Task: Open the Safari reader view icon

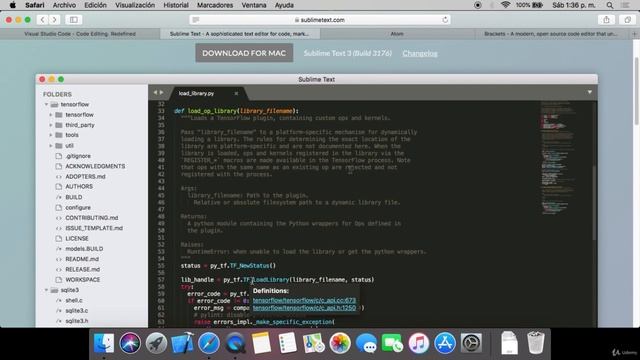Action: point(196,20)
